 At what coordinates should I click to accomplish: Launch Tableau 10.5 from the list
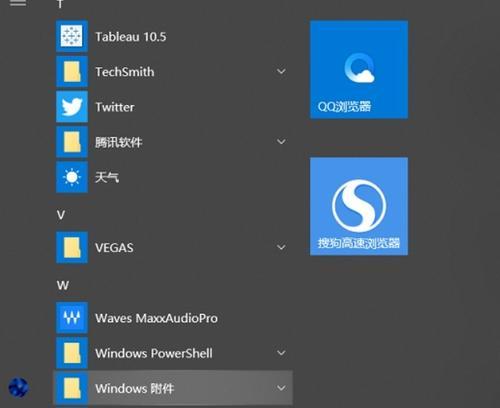(131, 37)
